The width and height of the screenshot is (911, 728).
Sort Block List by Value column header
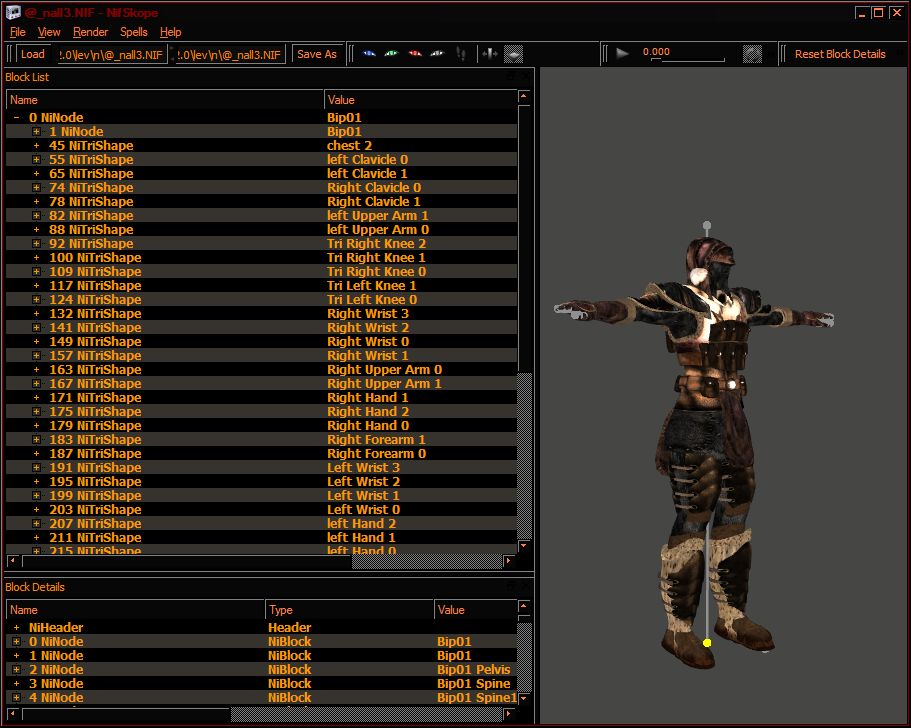point(421,100)
